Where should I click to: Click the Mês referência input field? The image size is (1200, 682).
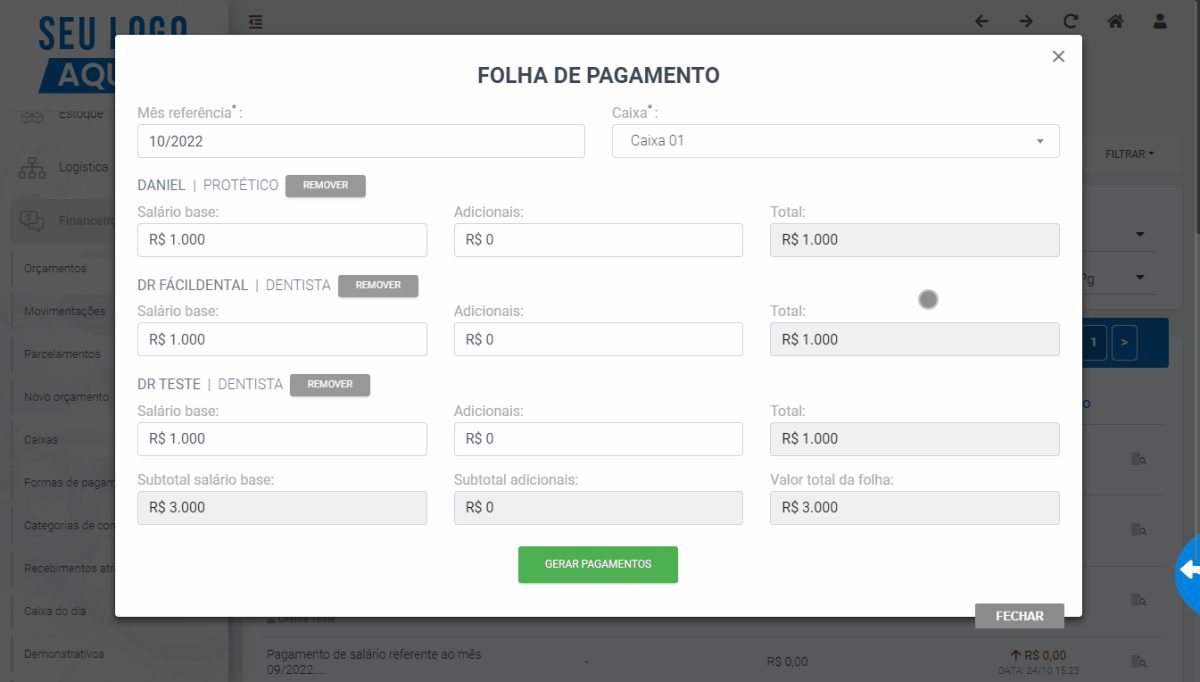point(361,141)
